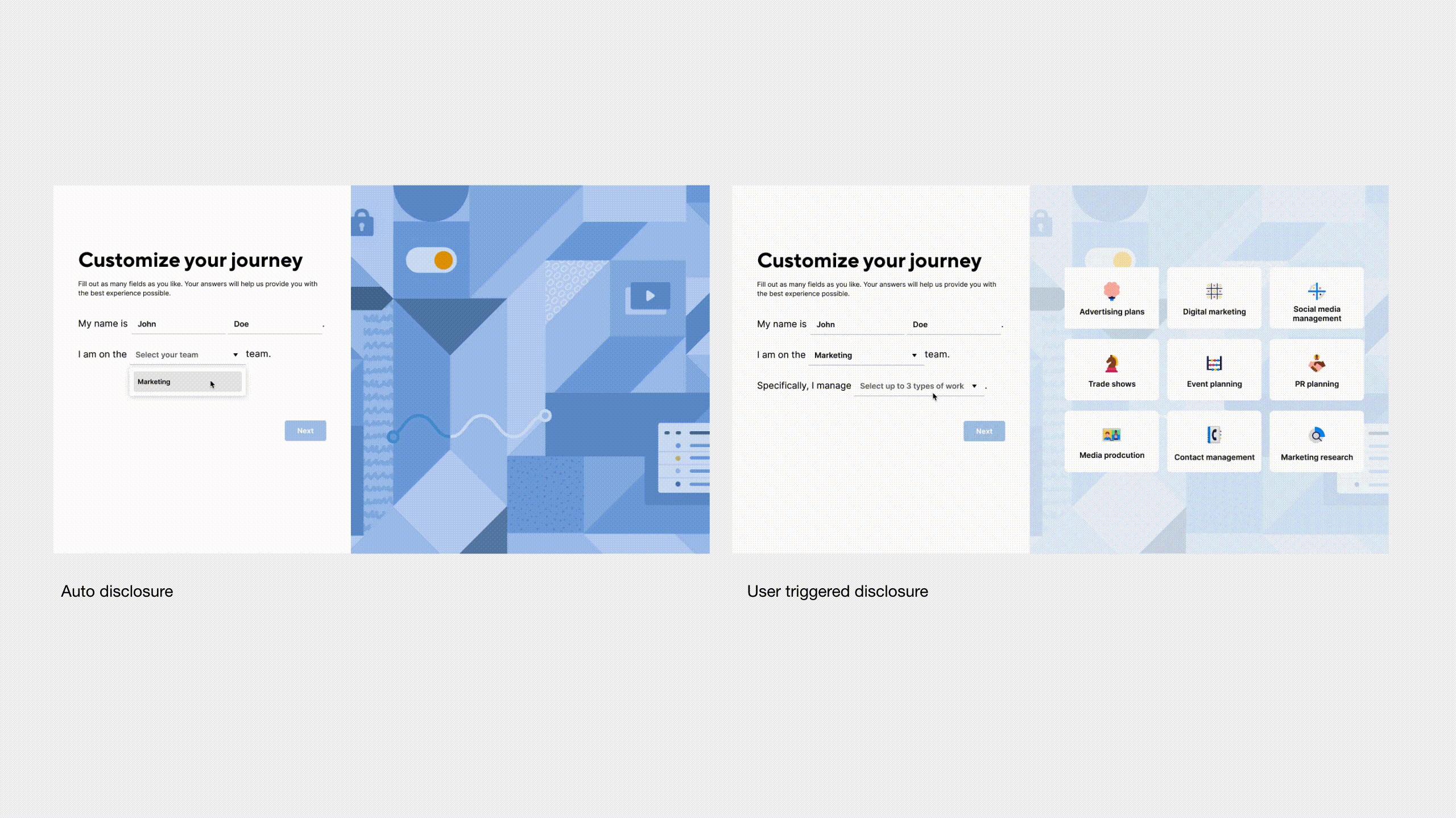The height and width of the screenshot is (818, 1456).
Task: Click the Social media management icon
Action: point(1317,290)
